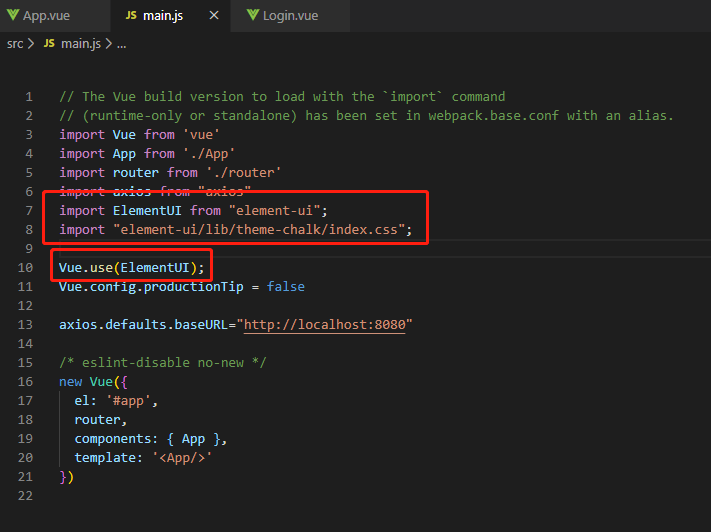Screen dimensions: 711x532
Task: Close the main.js tab
Action: click(x=214, y=15)
